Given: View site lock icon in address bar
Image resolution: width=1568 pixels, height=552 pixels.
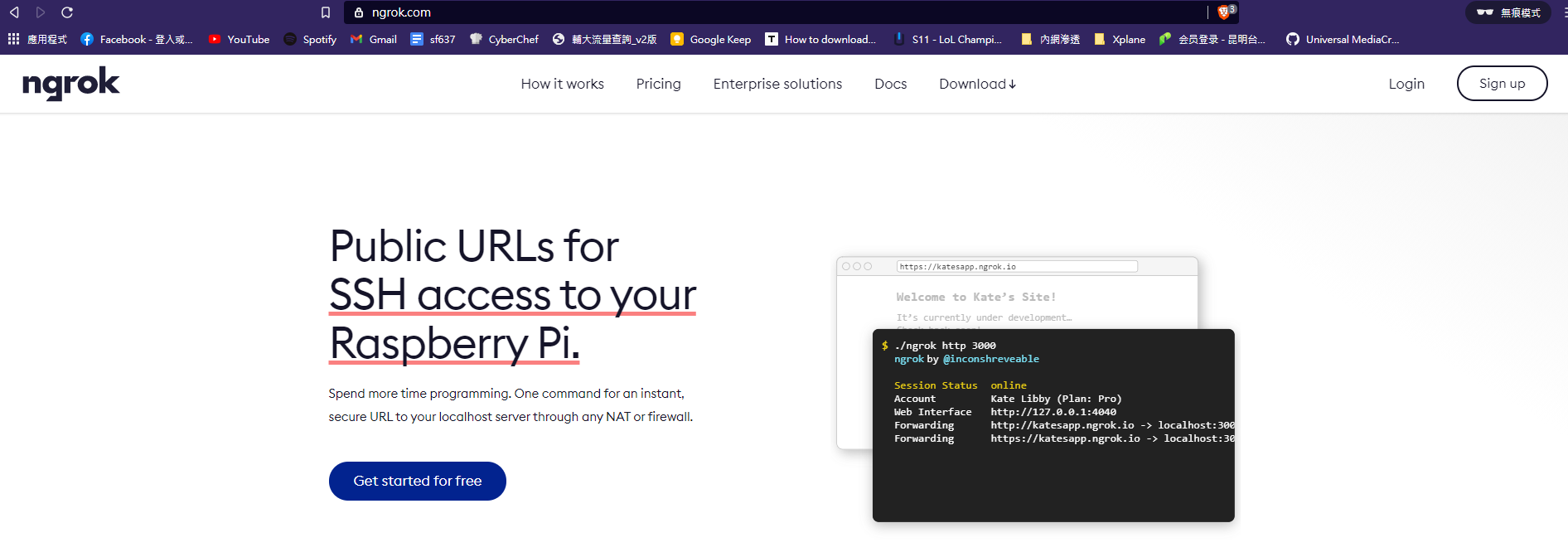Looking at the screenshot, I should coord(359,12).
